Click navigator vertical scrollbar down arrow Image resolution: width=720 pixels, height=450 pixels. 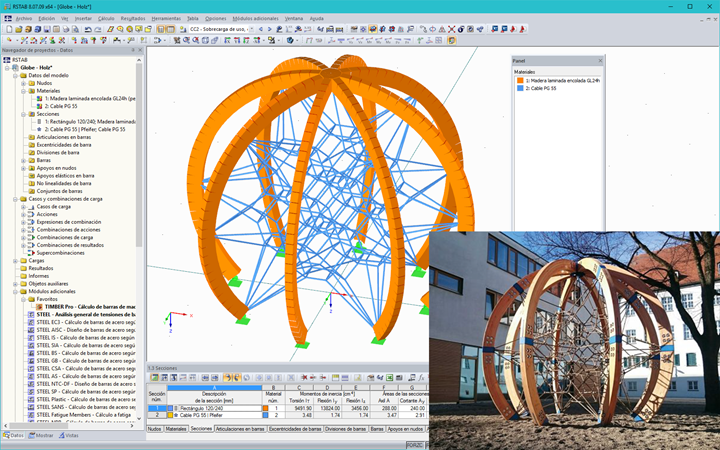[139, 419]
